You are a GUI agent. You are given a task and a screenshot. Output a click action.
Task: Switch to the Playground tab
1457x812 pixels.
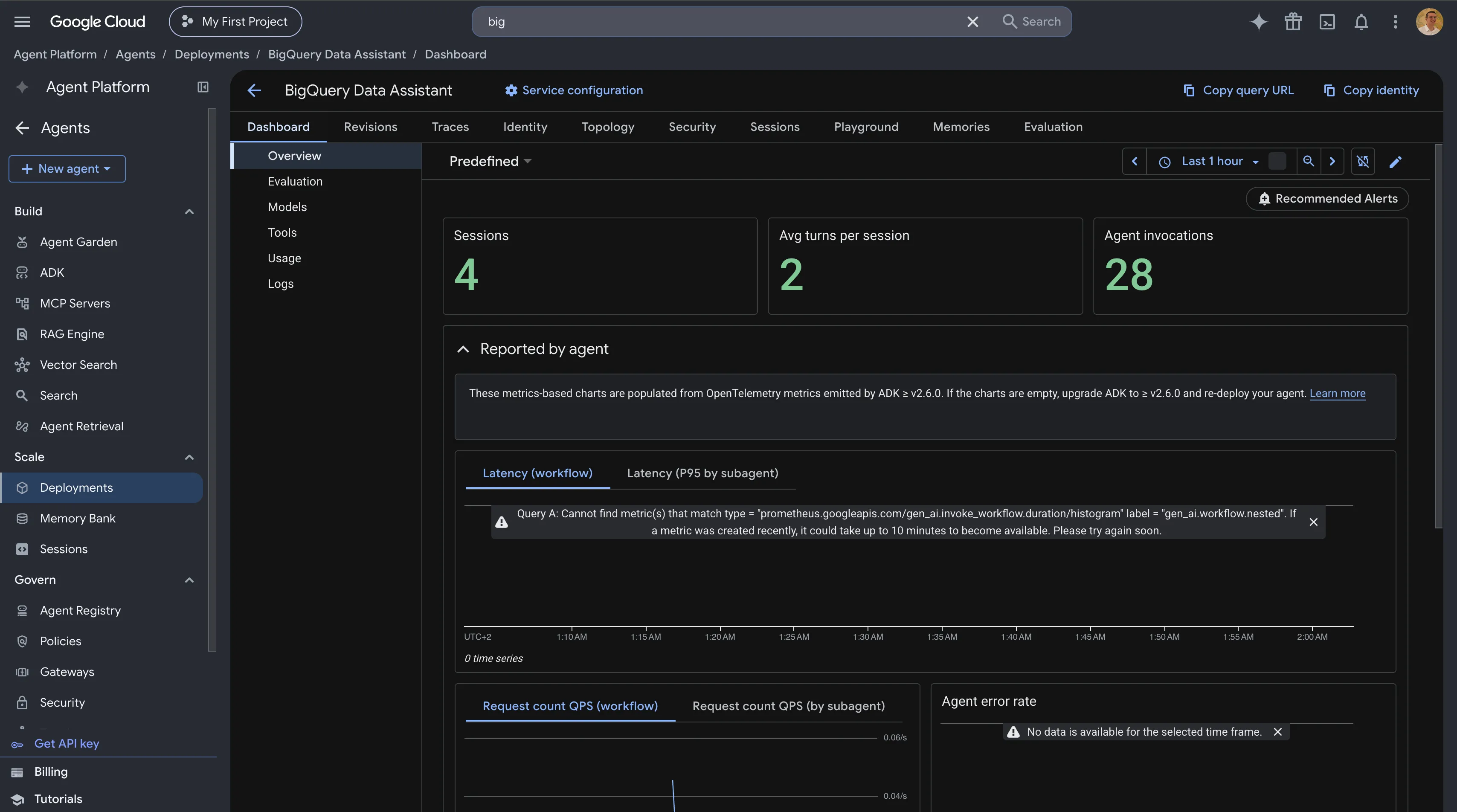point(866,127)
